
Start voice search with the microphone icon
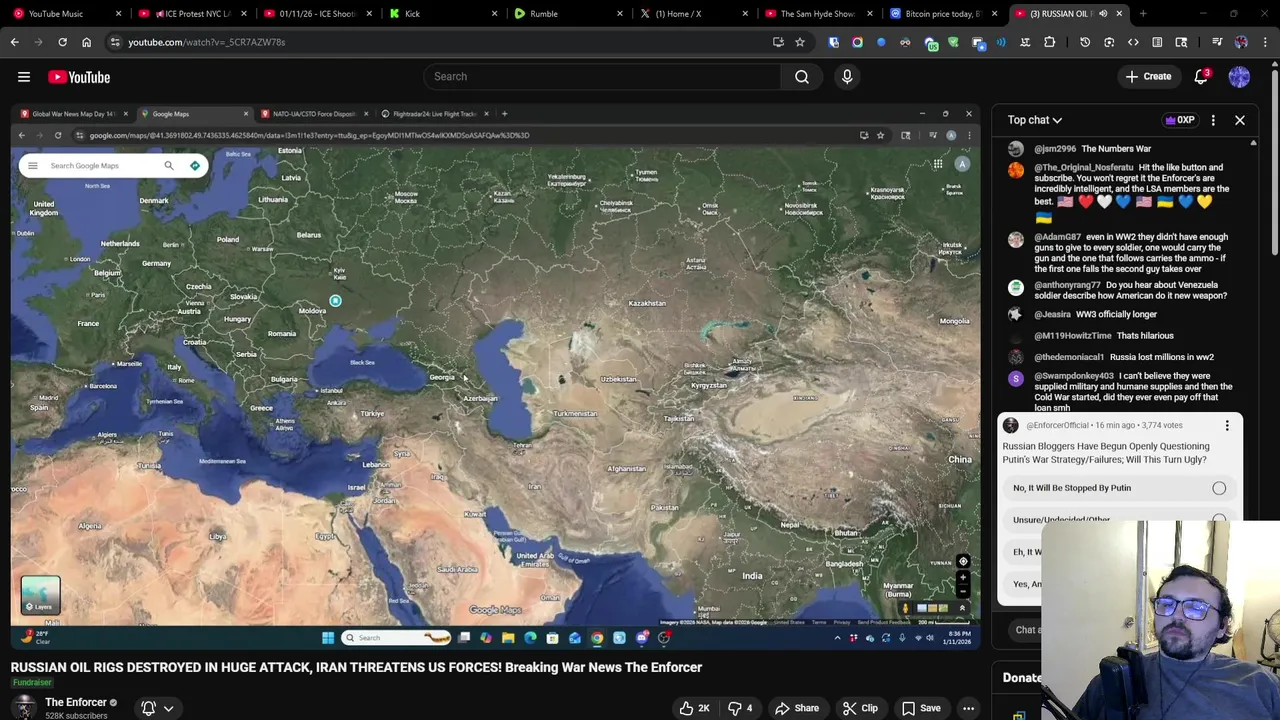click(847, 77)
